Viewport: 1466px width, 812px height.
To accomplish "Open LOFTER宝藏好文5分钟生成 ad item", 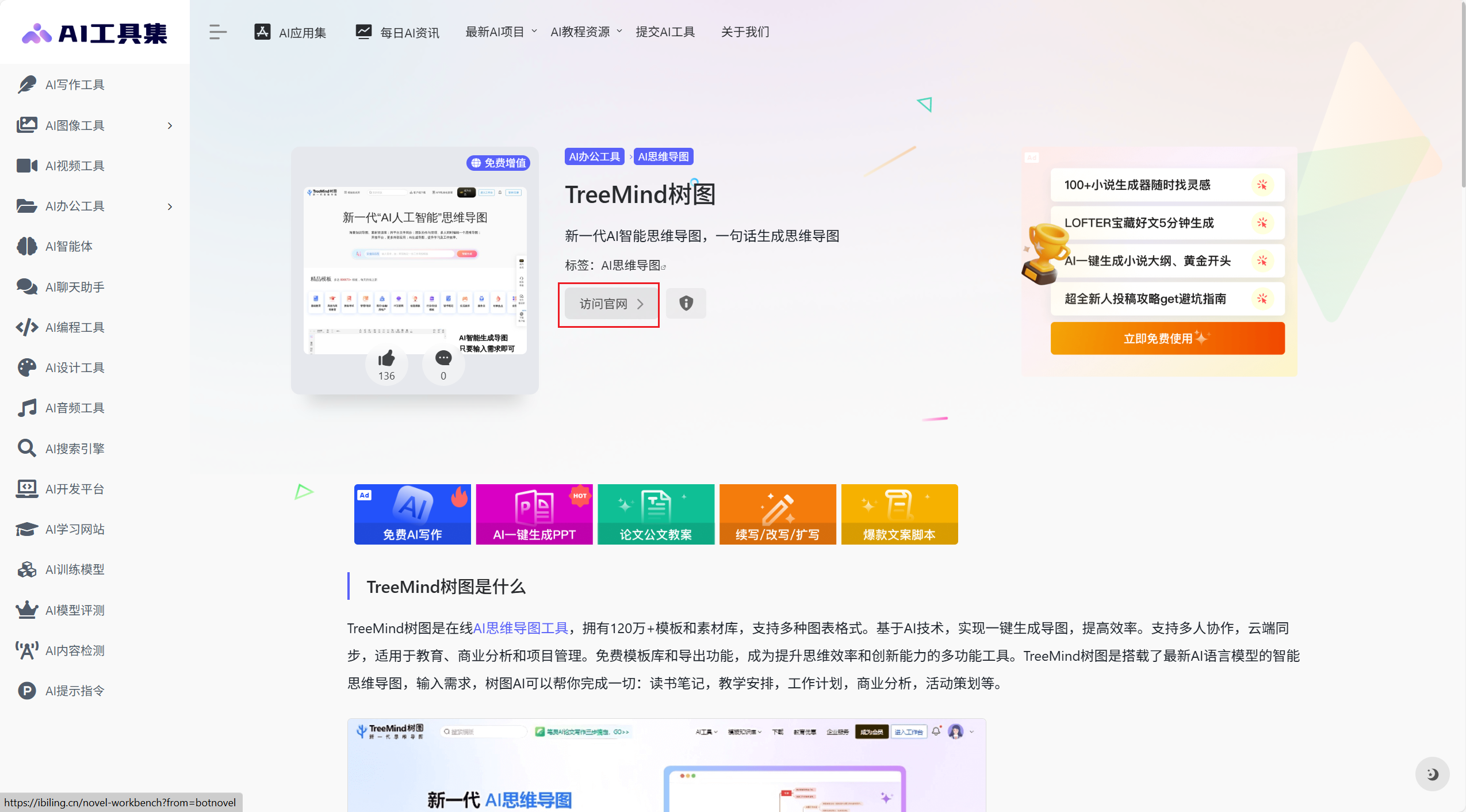I will (x=1167, y=223).
